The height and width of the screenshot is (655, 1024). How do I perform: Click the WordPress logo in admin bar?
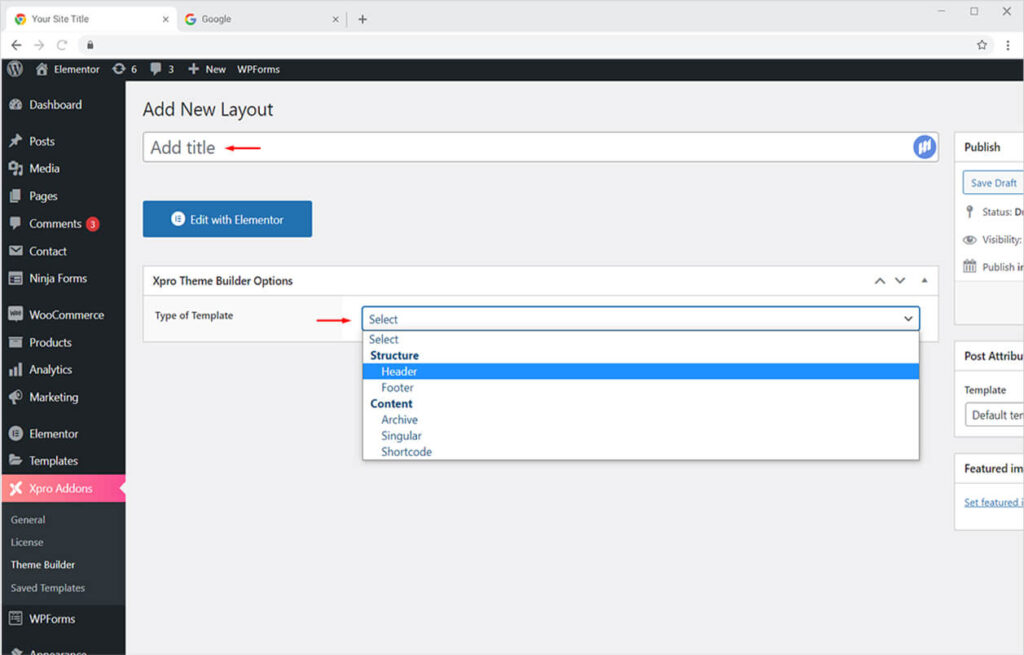pyautogui.click(x=15, y=69)
